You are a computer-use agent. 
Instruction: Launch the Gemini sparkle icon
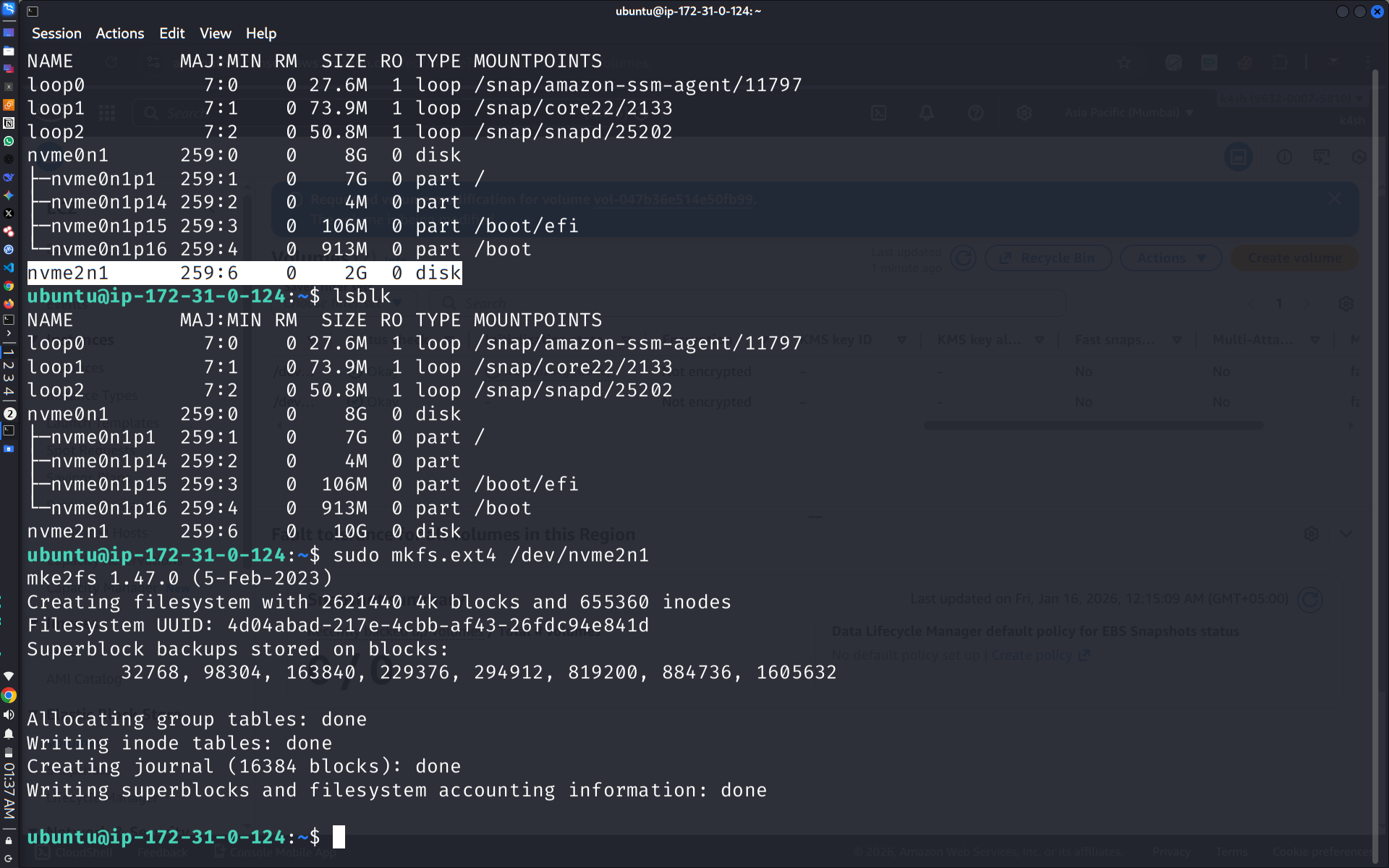tap(9, 195)
